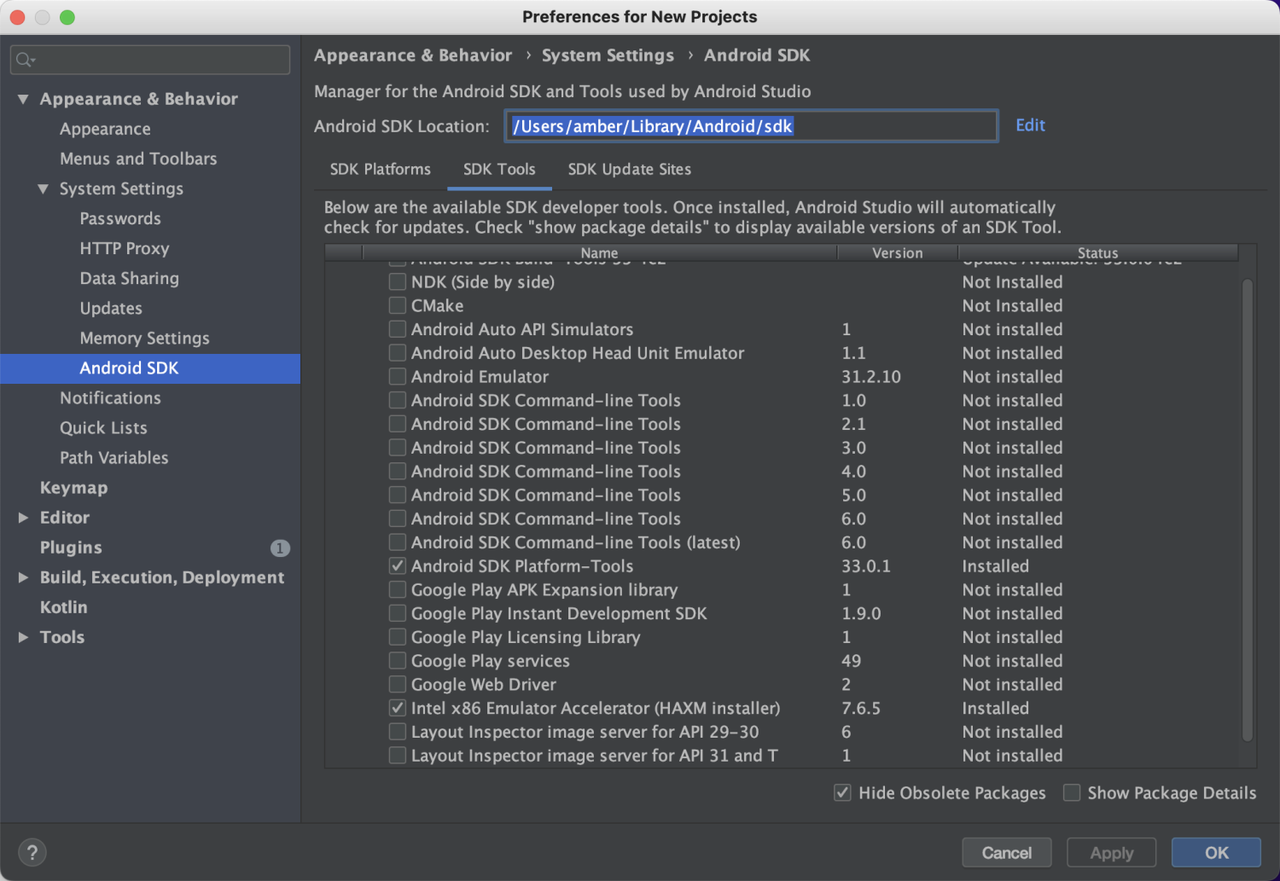The image size is (1280, 881).
Task: Click Installed status of Platform-Tools row
Action: [x=995, y=566]
